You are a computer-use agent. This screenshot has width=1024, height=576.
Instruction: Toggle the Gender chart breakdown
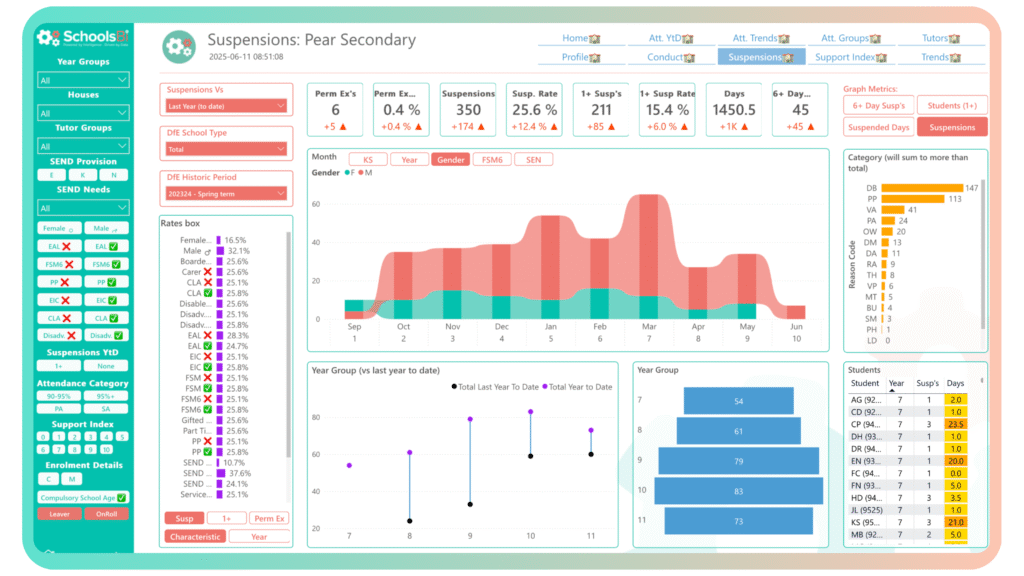coord(449,160)
